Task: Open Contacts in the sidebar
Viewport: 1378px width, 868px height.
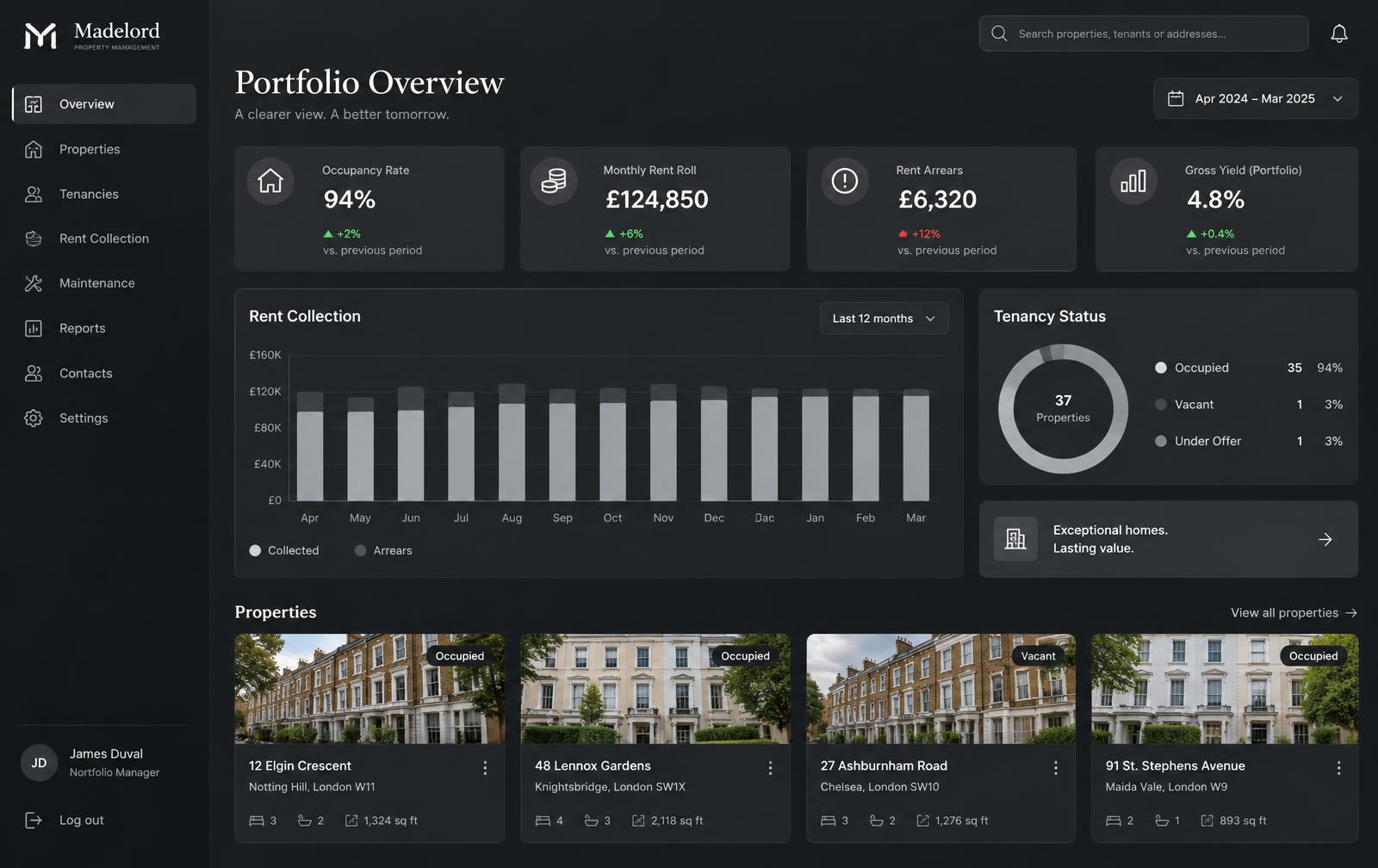Action: (x=104, y=373)
